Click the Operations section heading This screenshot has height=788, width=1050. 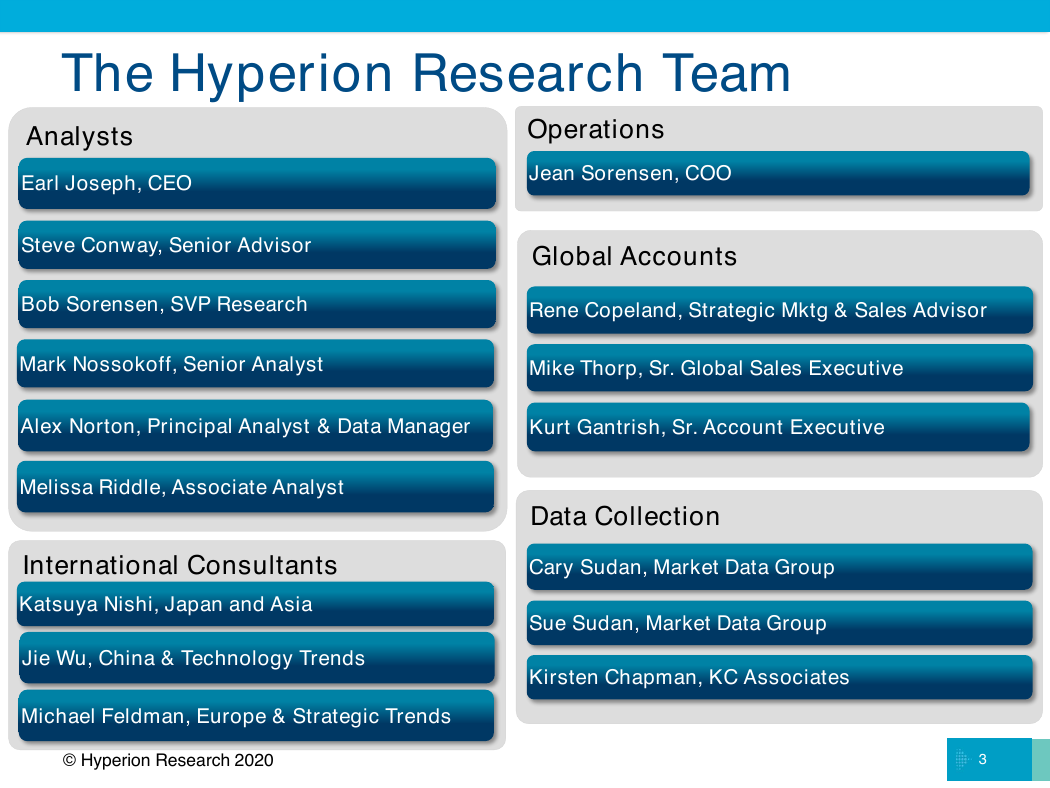(596, 130)
